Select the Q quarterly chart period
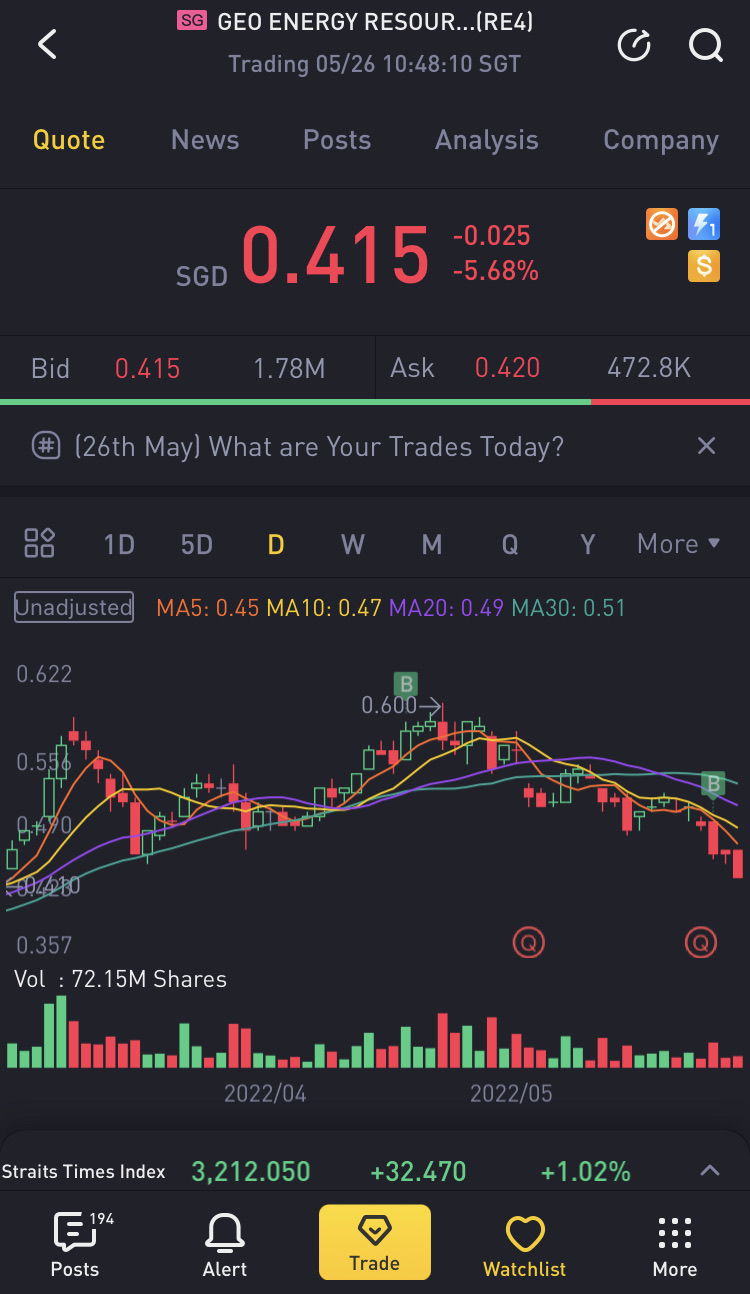The width and height of the screenshot is (750, 1294). tap(510, 544)
